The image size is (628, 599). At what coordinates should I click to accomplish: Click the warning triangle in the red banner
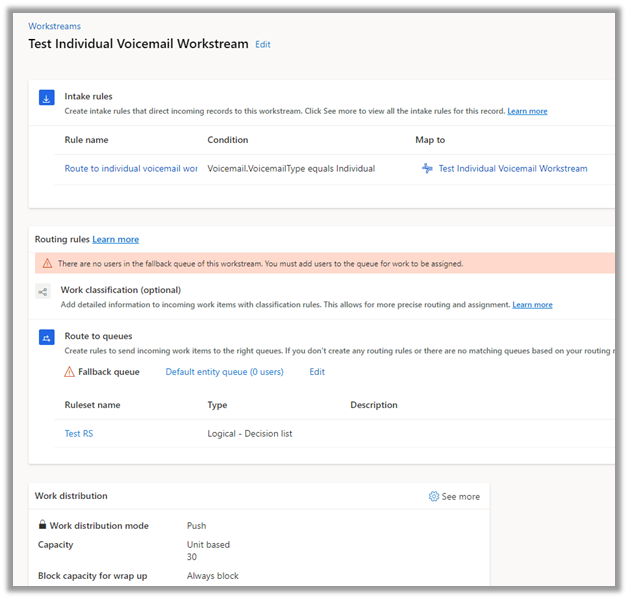(45, 264)
